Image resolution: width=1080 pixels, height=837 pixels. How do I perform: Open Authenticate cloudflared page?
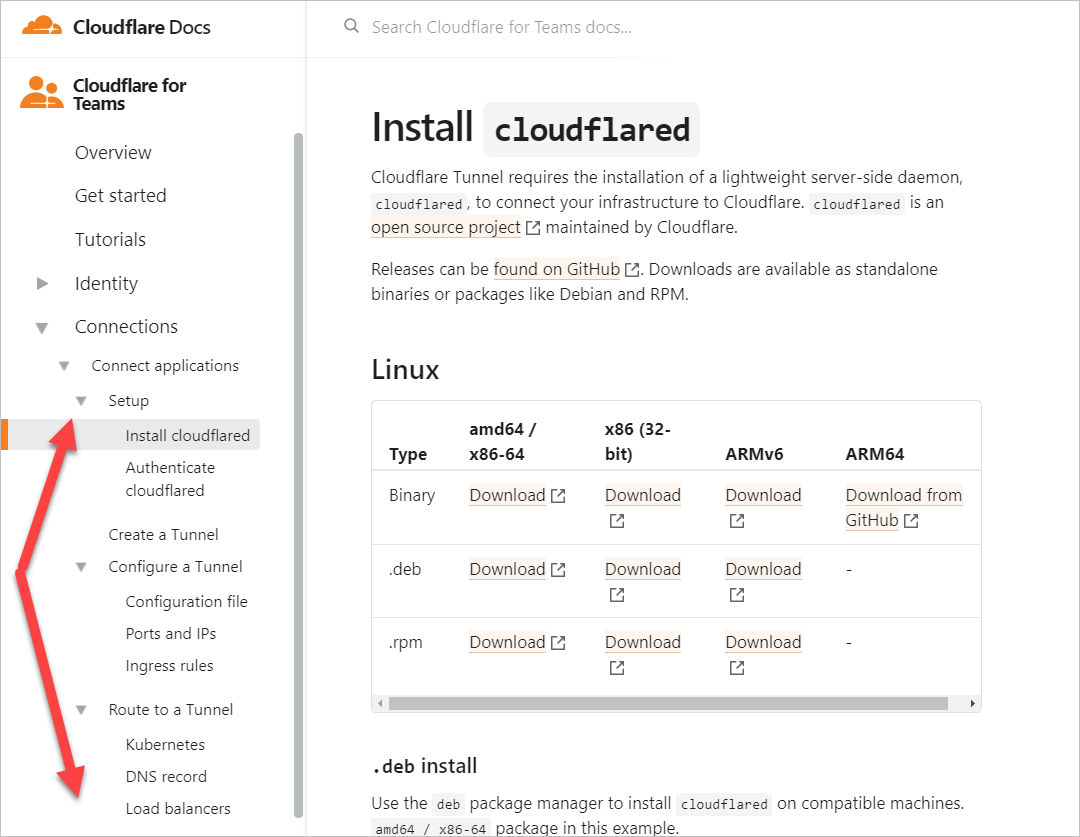click(x=170, y=479)
